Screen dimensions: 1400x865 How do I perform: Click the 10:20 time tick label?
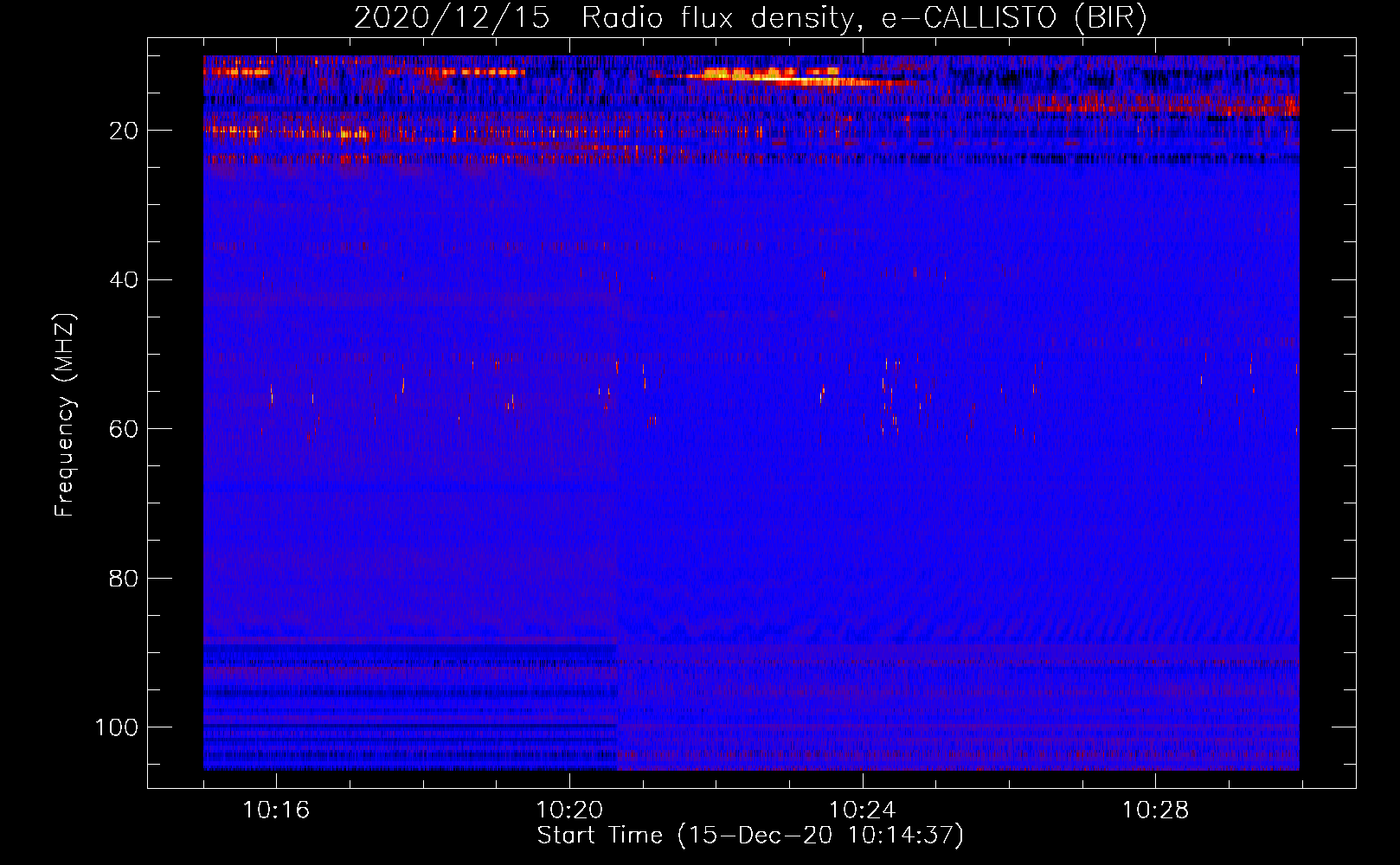pos(569,811)
